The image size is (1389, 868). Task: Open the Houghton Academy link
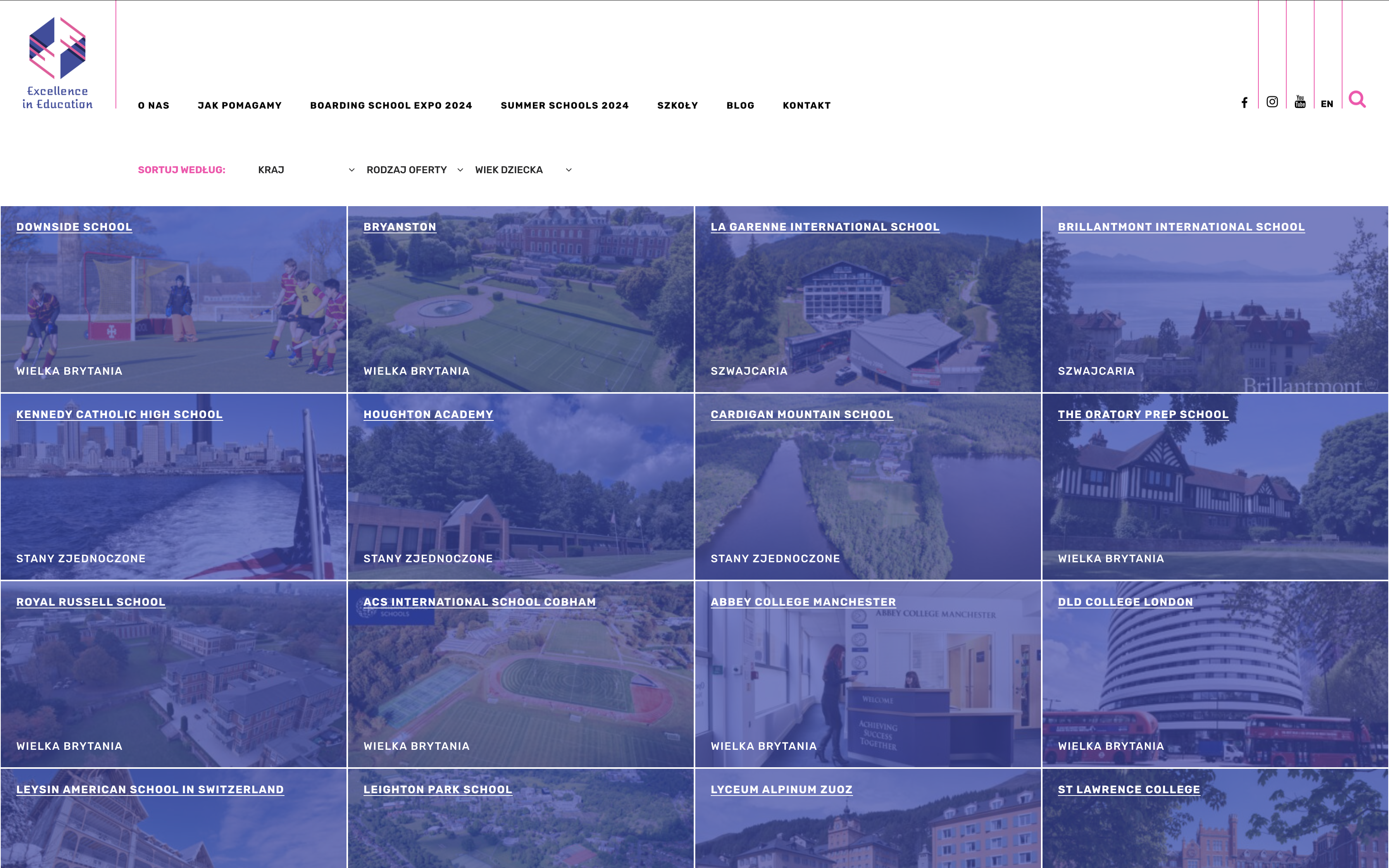(x=428, y=415)
